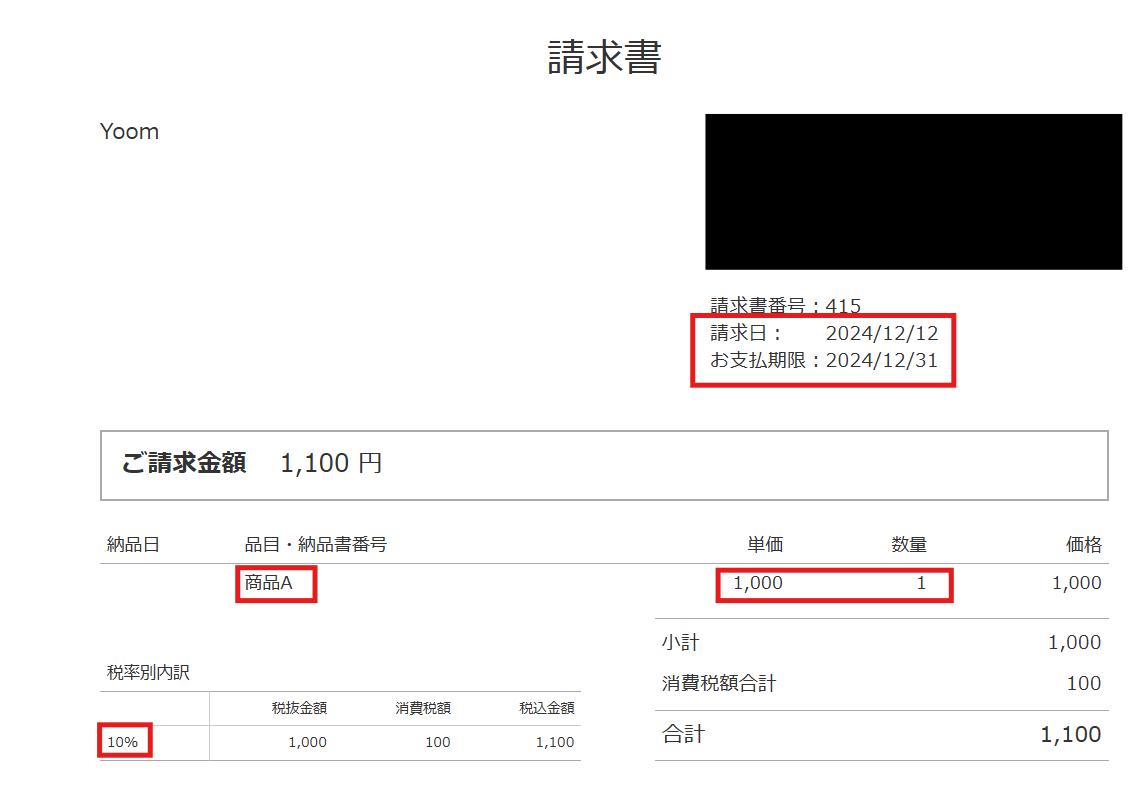The width and height of the screenshot is (1137, 801).
Task: Click the 納品日 column header
Action: coord(133,544)
